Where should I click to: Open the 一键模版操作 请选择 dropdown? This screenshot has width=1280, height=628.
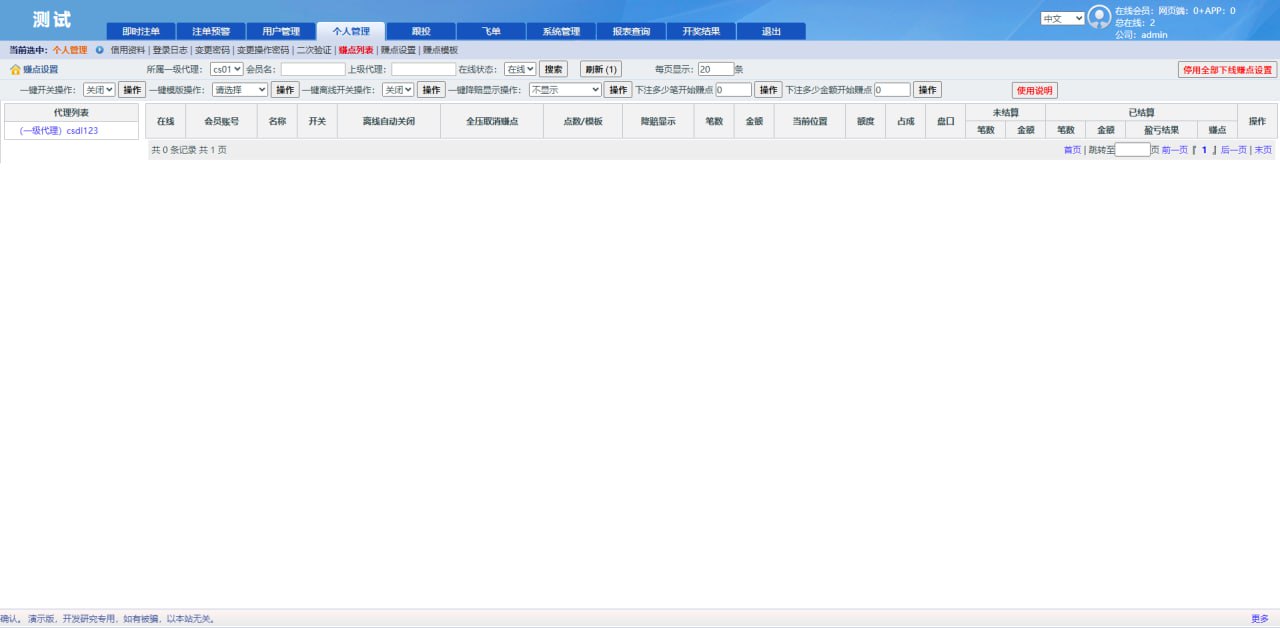(x=240, y=90)
